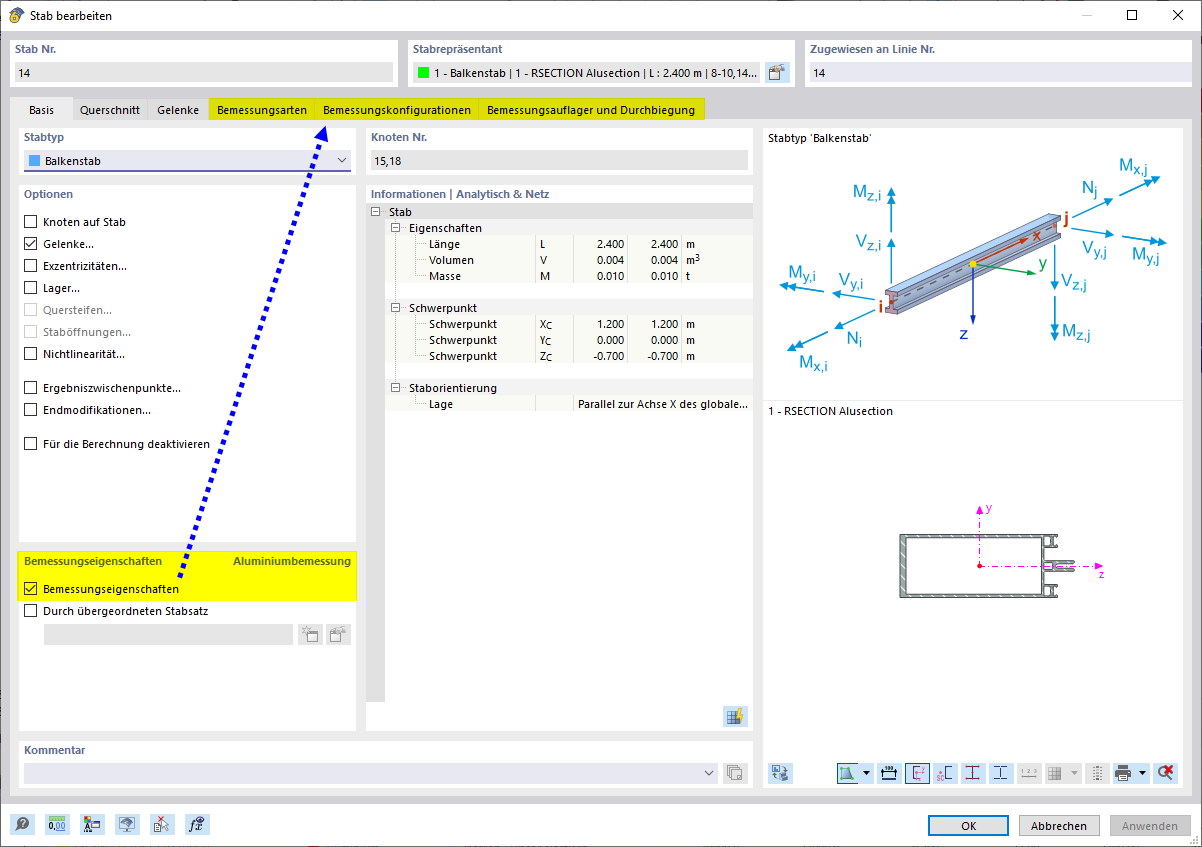This screenshot has width=1202, height=847.
Task: Enable the Lager... checkbox
Action: pyautogui.click(x=31, y=288)
